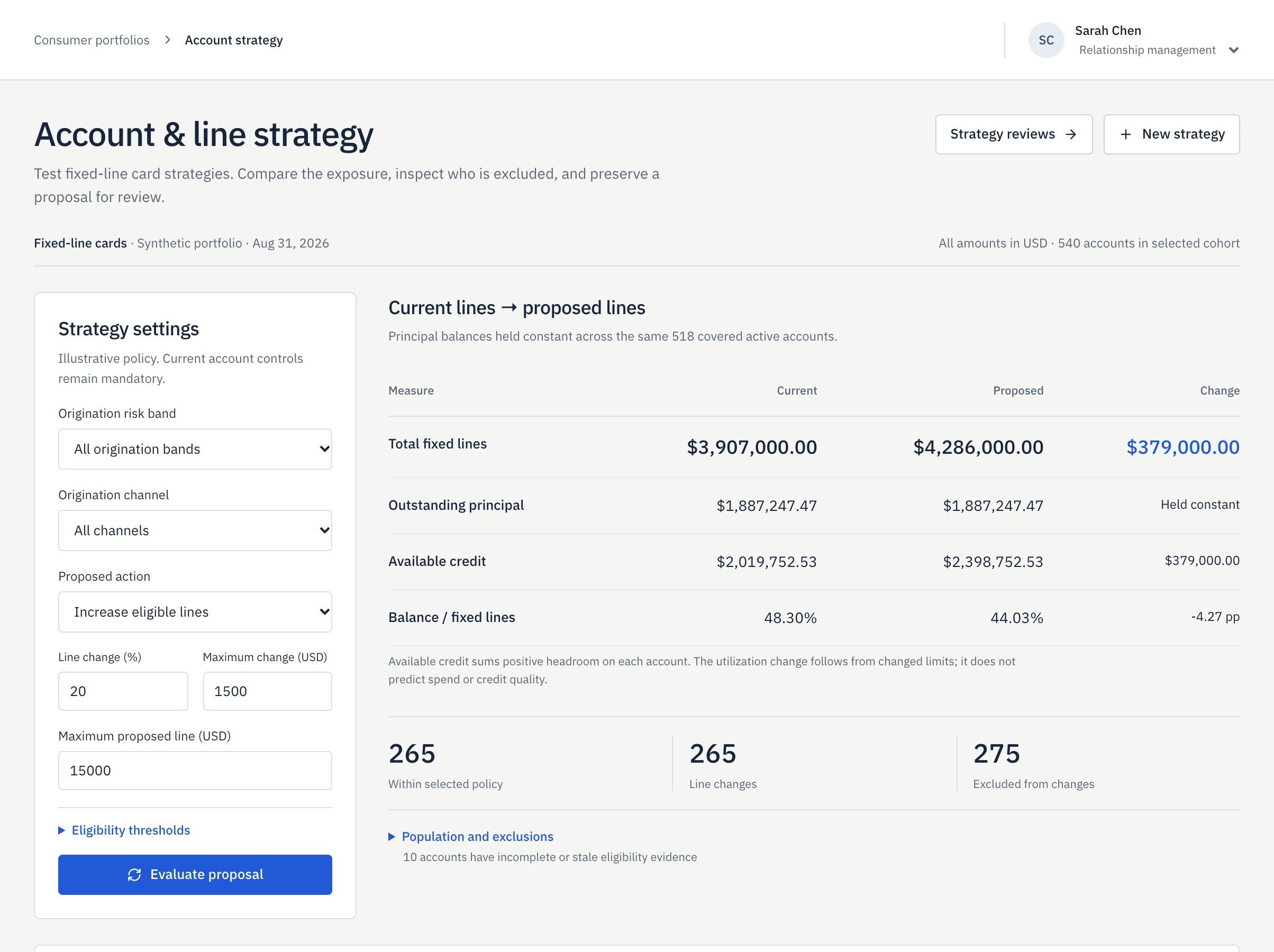Expand Population and exclusions
Image resolution: width=1274 pixels, height=952 pixels.
pos(471,836)
